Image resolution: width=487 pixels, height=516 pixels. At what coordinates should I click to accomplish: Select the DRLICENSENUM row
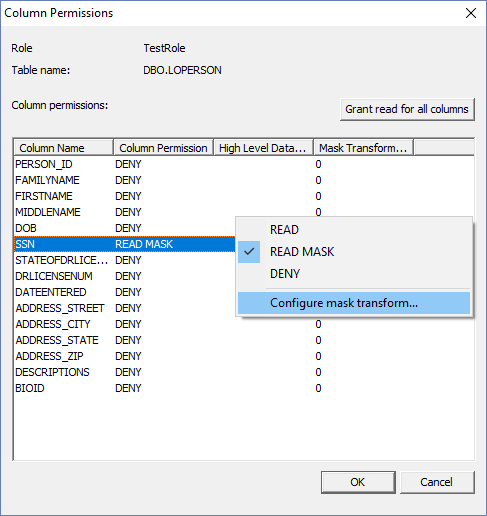pyautogui.click(x=125, y=276)
